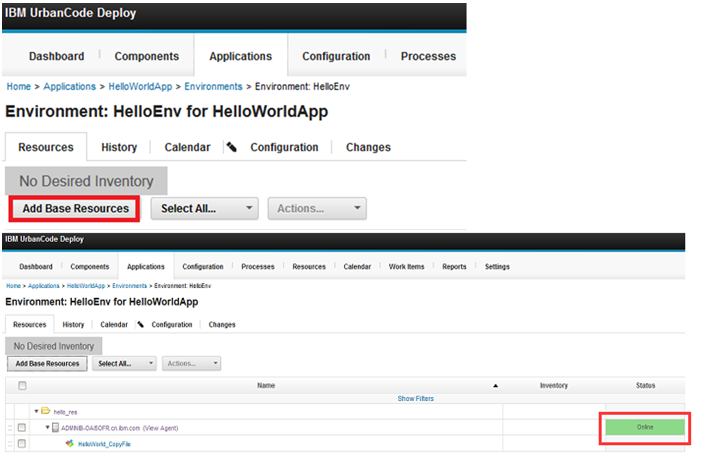Click the green Online status indicator

(x=645, y=427)
